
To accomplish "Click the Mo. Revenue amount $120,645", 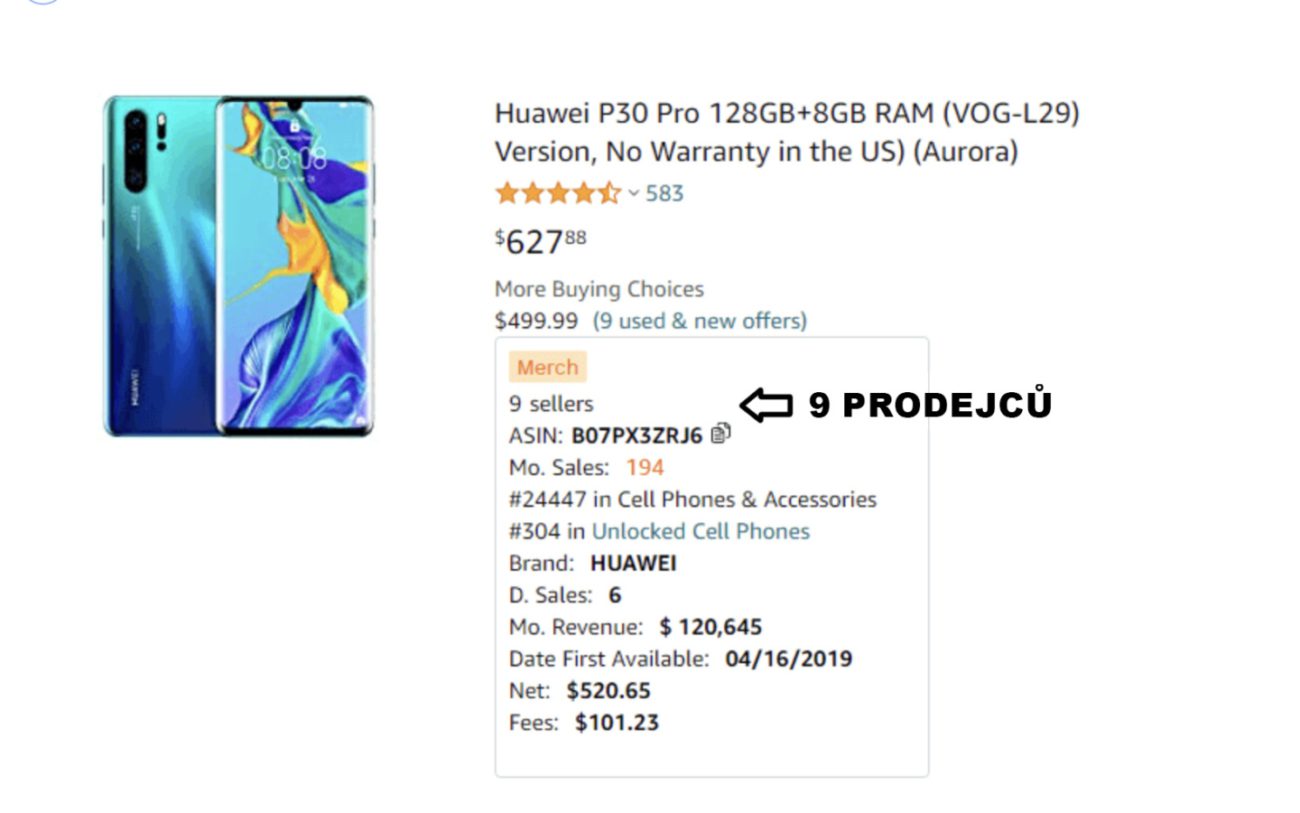I will click(711, 627).
